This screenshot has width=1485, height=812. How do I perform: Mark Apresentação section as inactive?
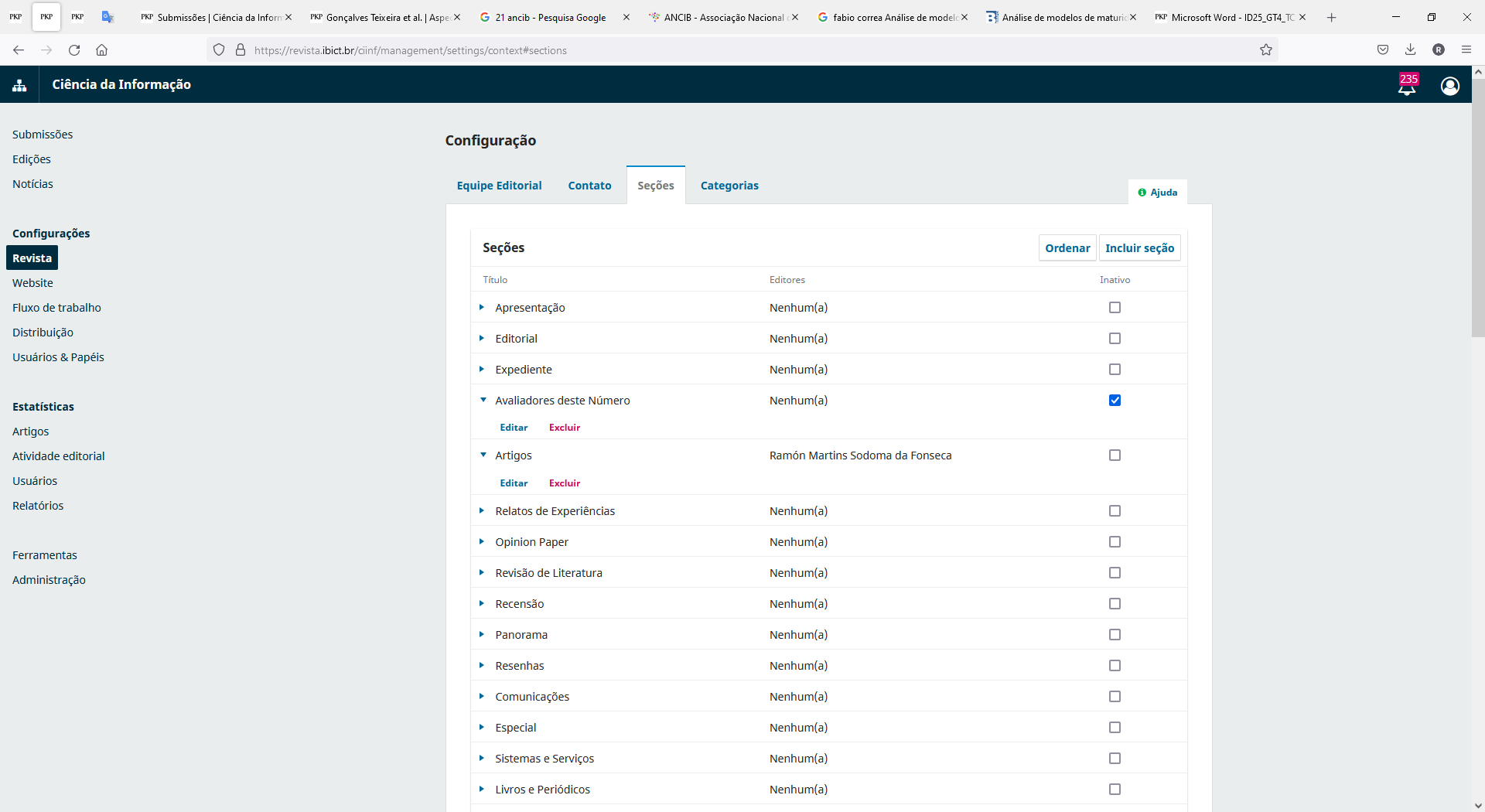(x=1115, y=308)
